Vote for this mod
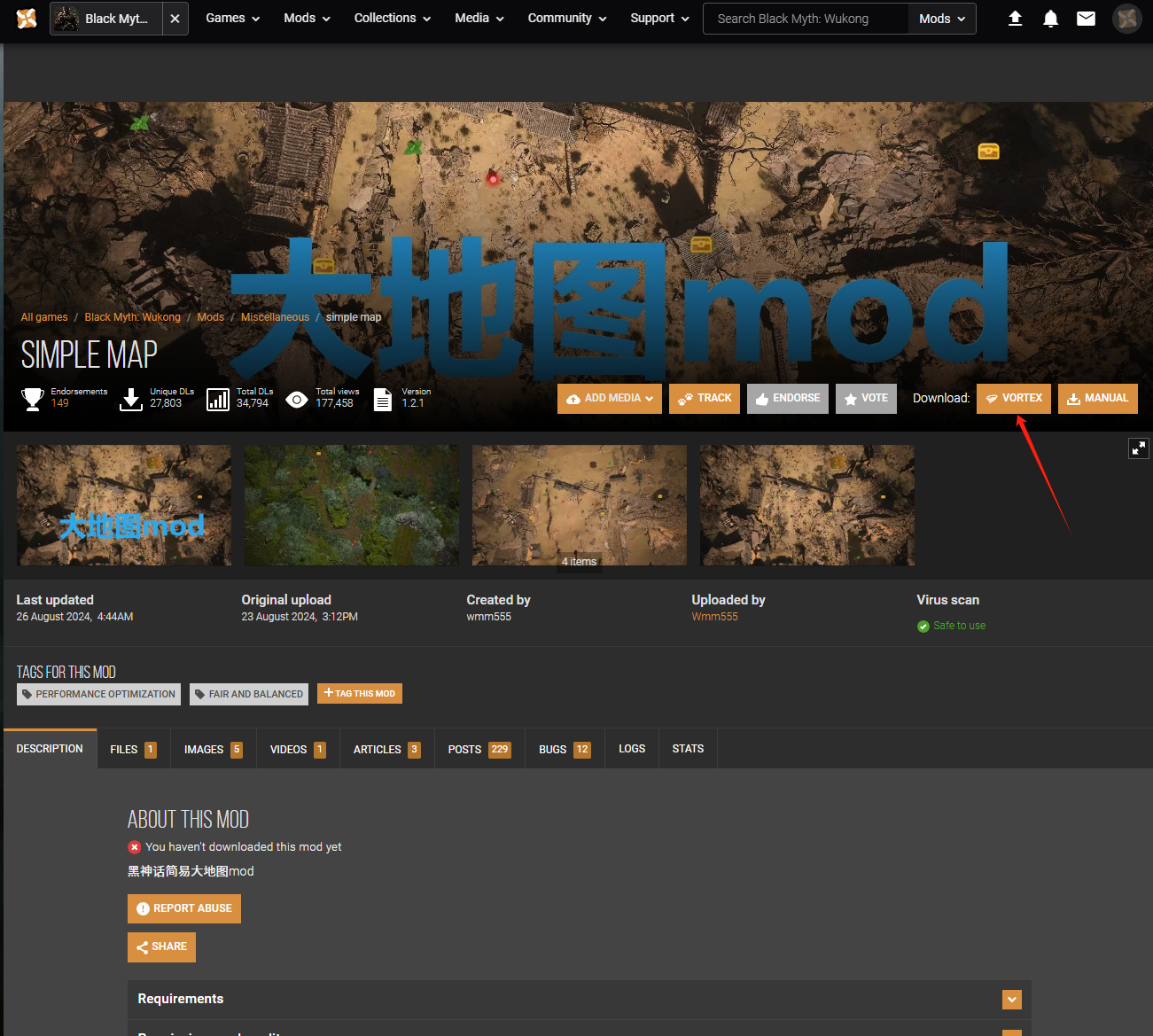 click(866, 399)
